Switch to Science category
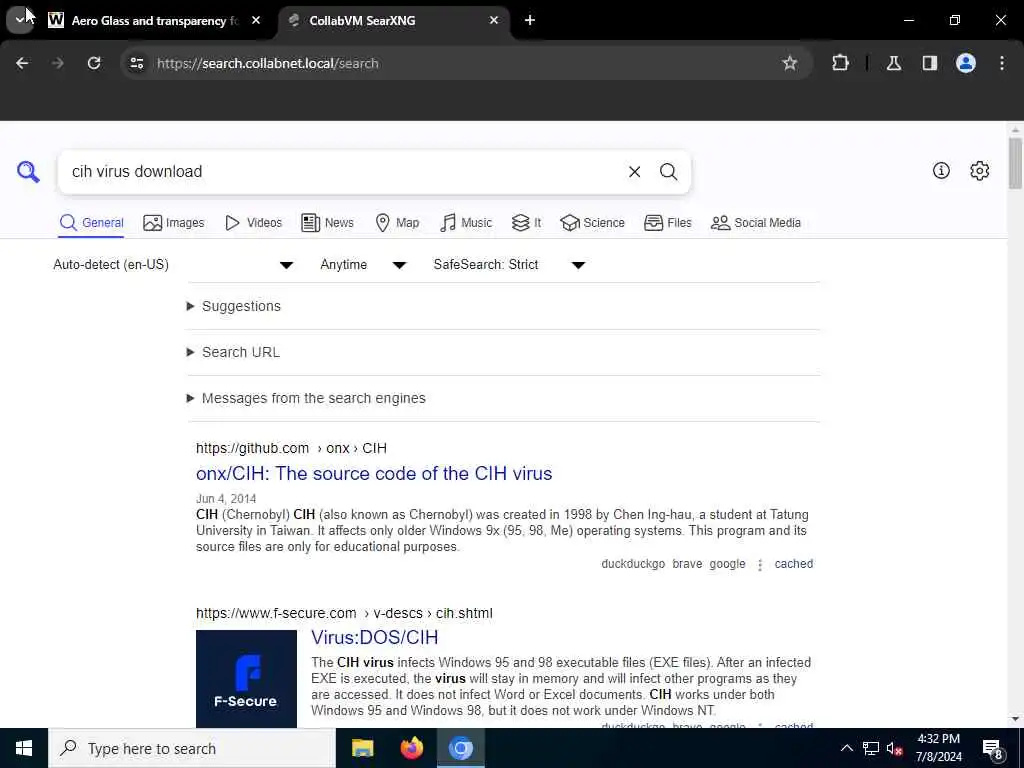Image resolution: width=1024 pixels, height=768 pixels. pyautogui.click(x=592, y=223)
